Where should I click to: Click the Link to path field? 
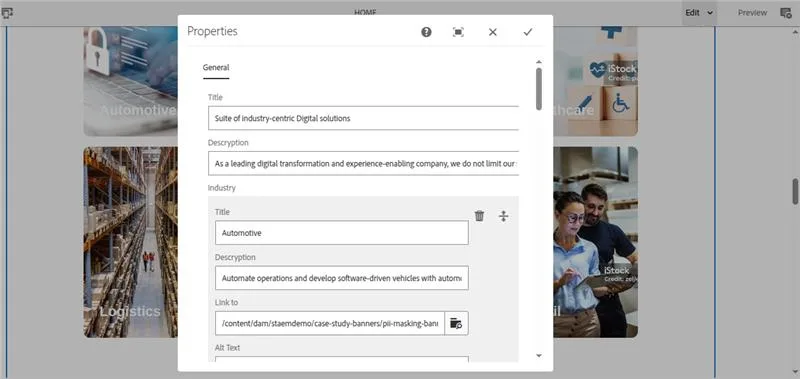click(330, 323)
